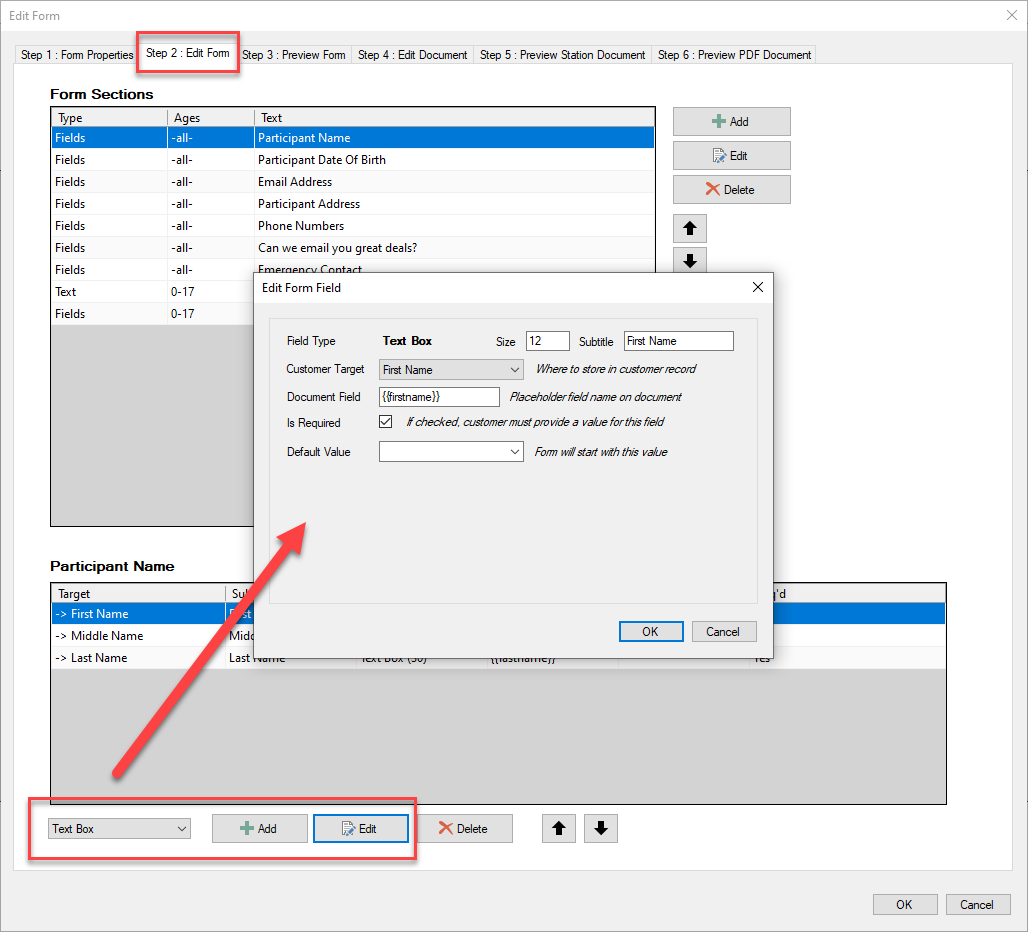Open Step 6 Preview PDF Document tab
This screenshot has height=932, width=1028.
734,55
